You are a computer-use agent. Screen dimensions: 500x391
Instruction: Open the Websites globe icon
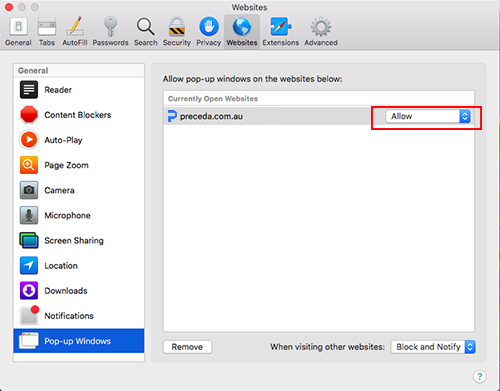coord(242,27)
